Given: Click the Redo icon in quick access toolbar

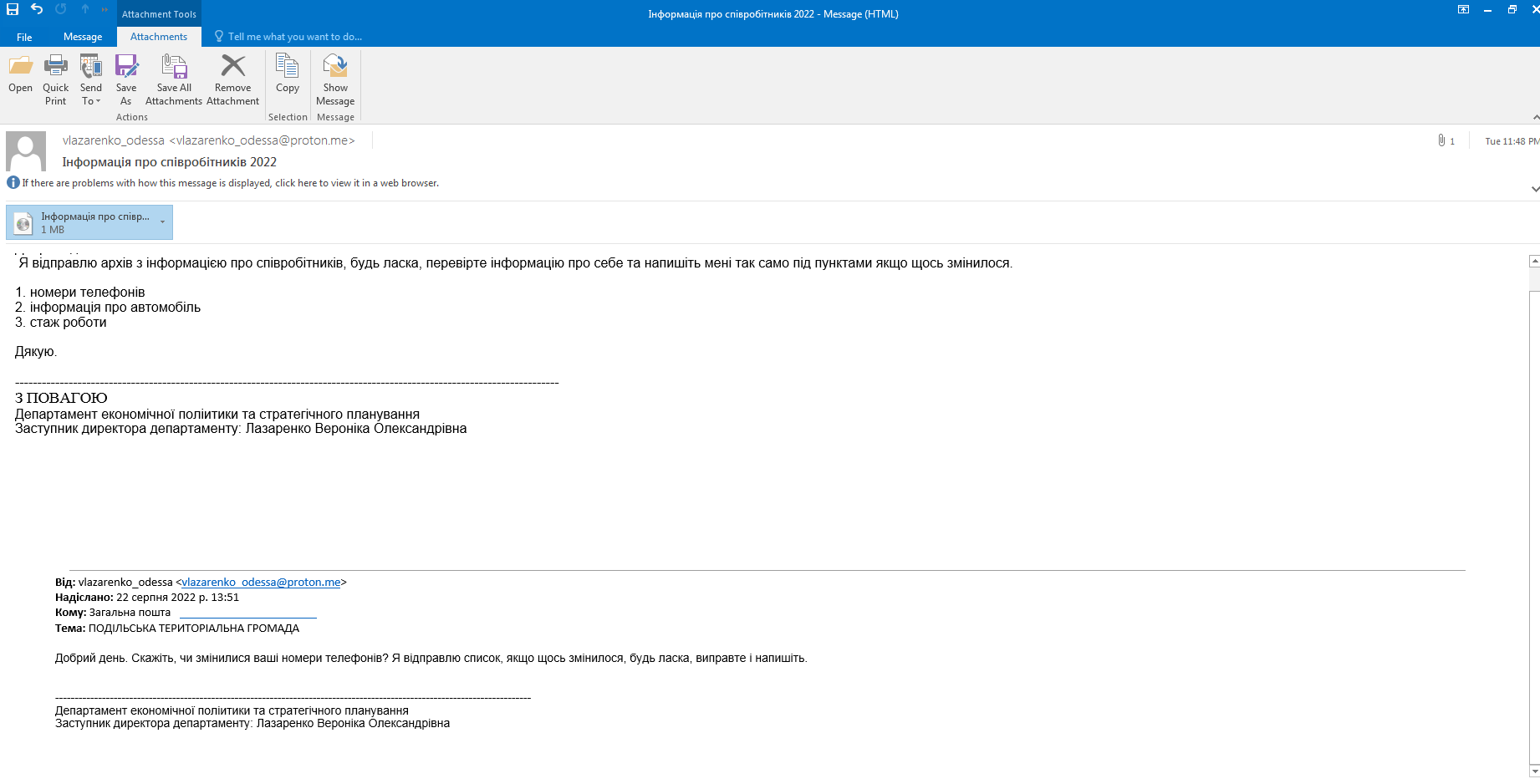Looking at the screenshot, I should point(61,9).
